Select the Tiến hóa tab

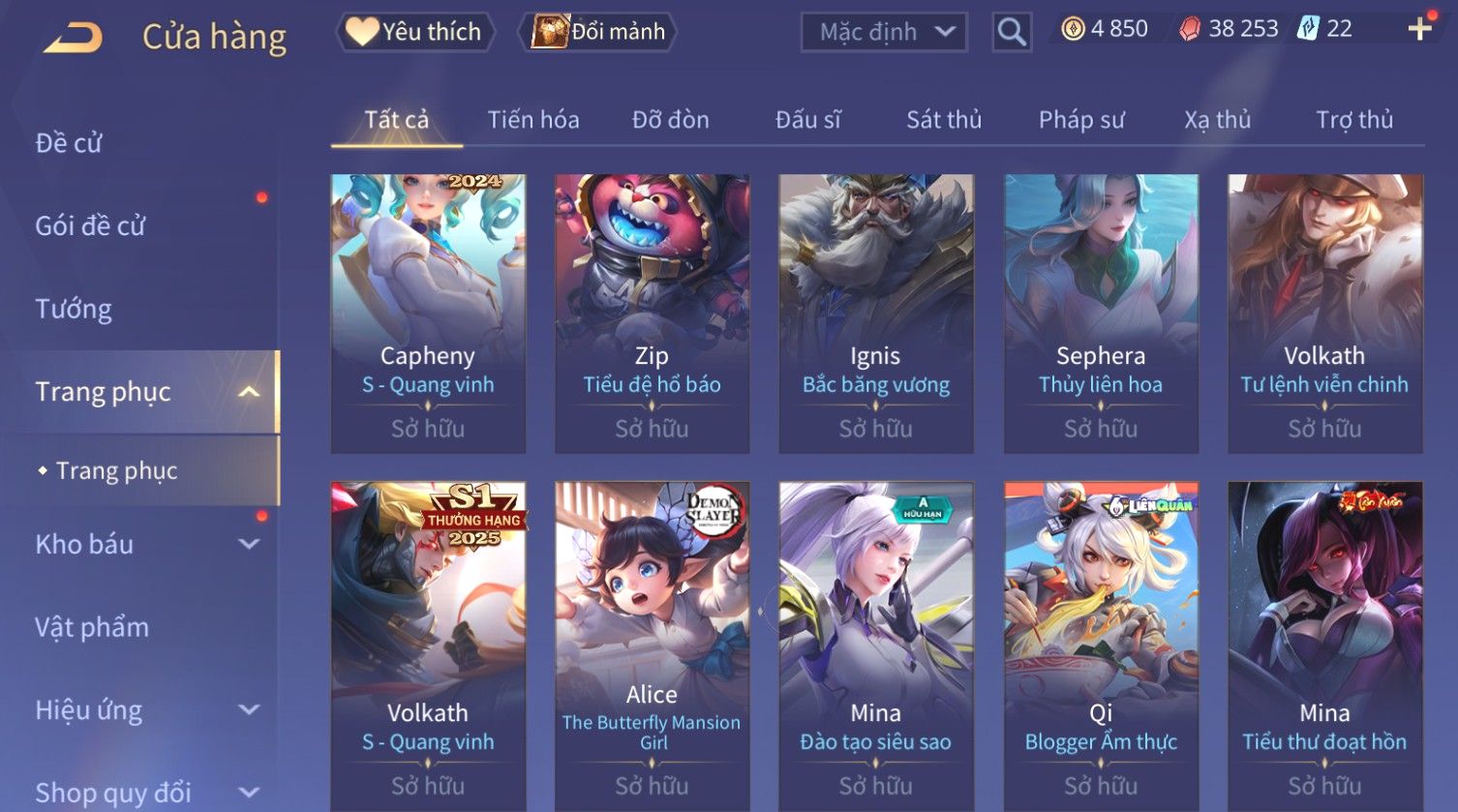tap(533, 120)
